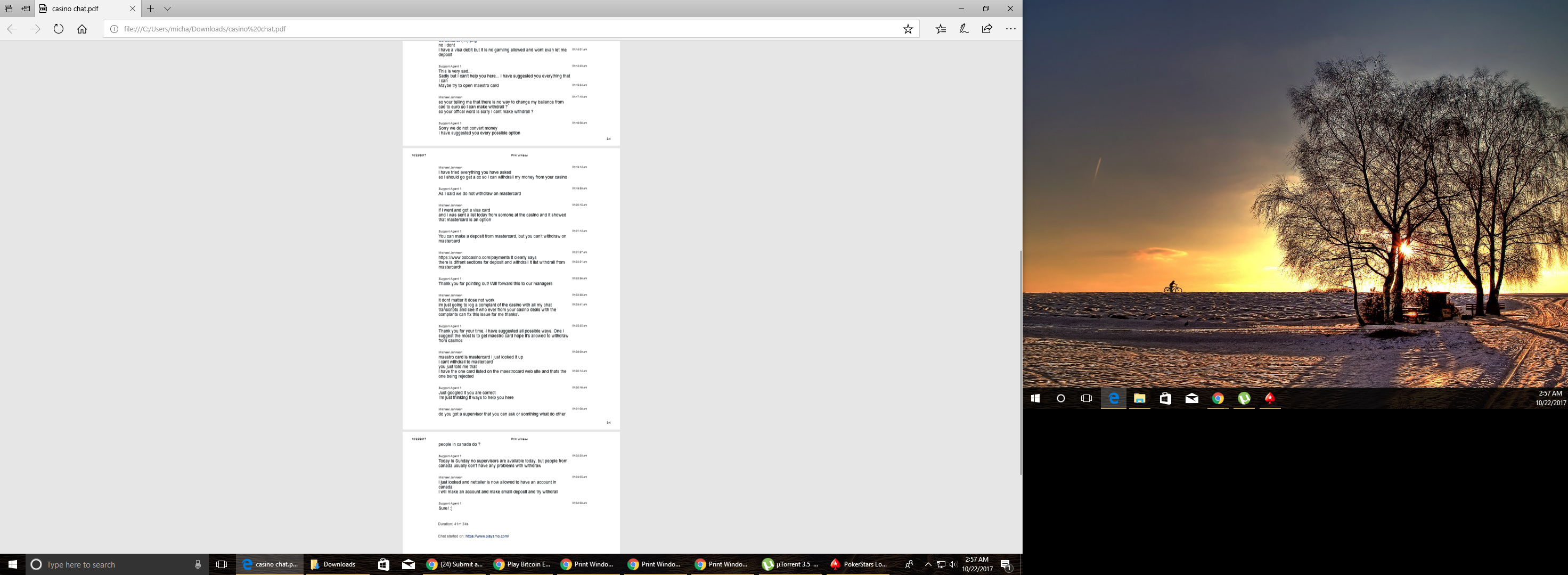Go to the Edge home page
Viewport: 1568px width, 575px height.
(82, 29)
